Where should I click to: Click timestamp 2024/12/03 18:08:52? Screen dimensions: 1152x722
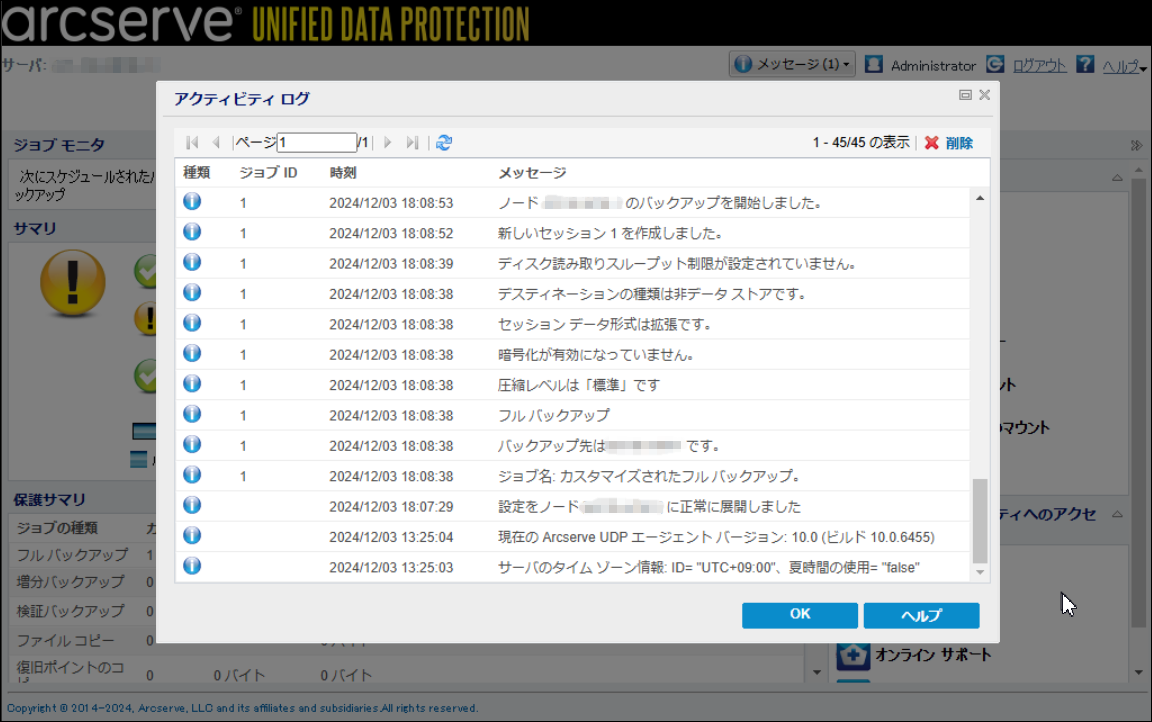pos(391,234)
